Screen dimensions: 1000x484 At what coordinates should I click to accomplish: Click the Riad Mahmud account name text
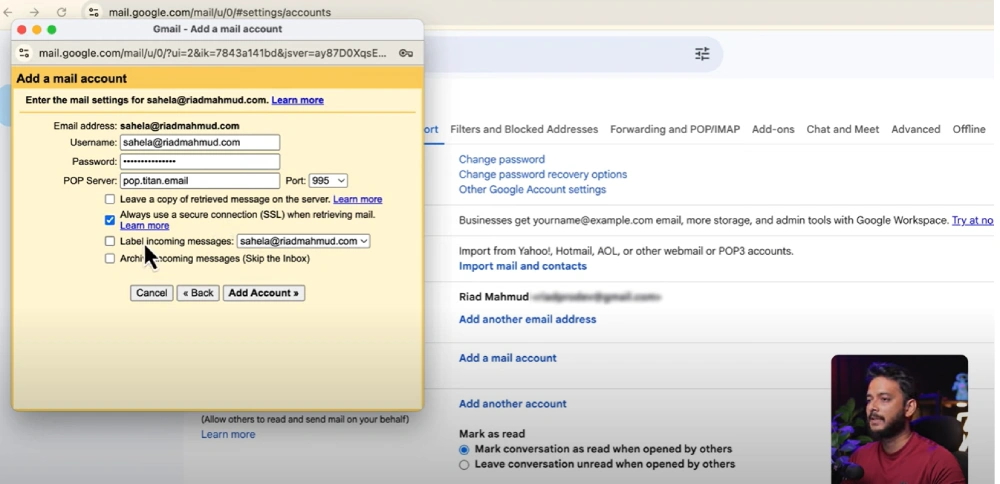[x=494, y=297]
